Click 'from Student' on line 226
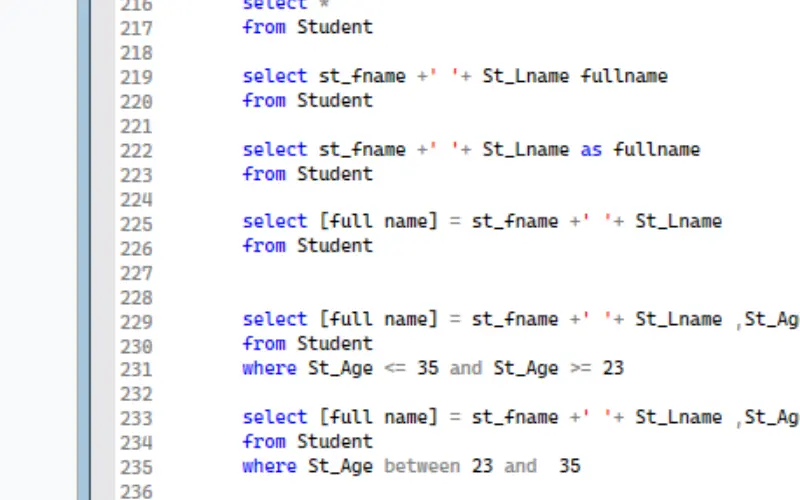 [x=308, y=245]
